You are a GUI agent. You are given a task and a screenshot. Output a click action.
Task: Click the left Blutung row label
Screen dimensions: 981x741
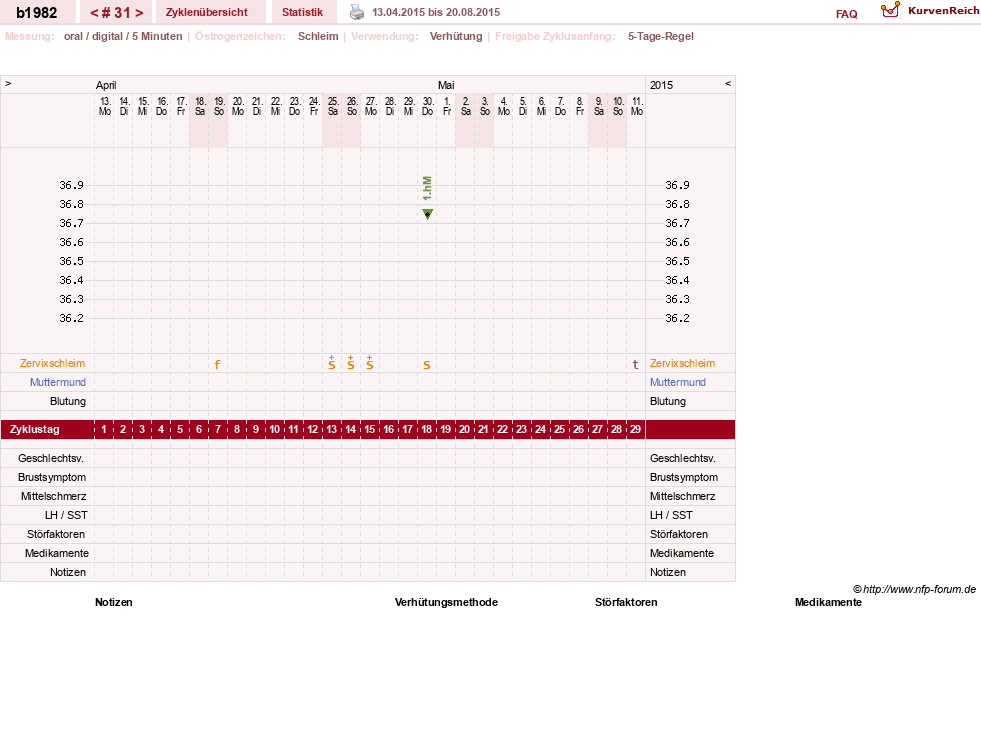tap(68, 401)
